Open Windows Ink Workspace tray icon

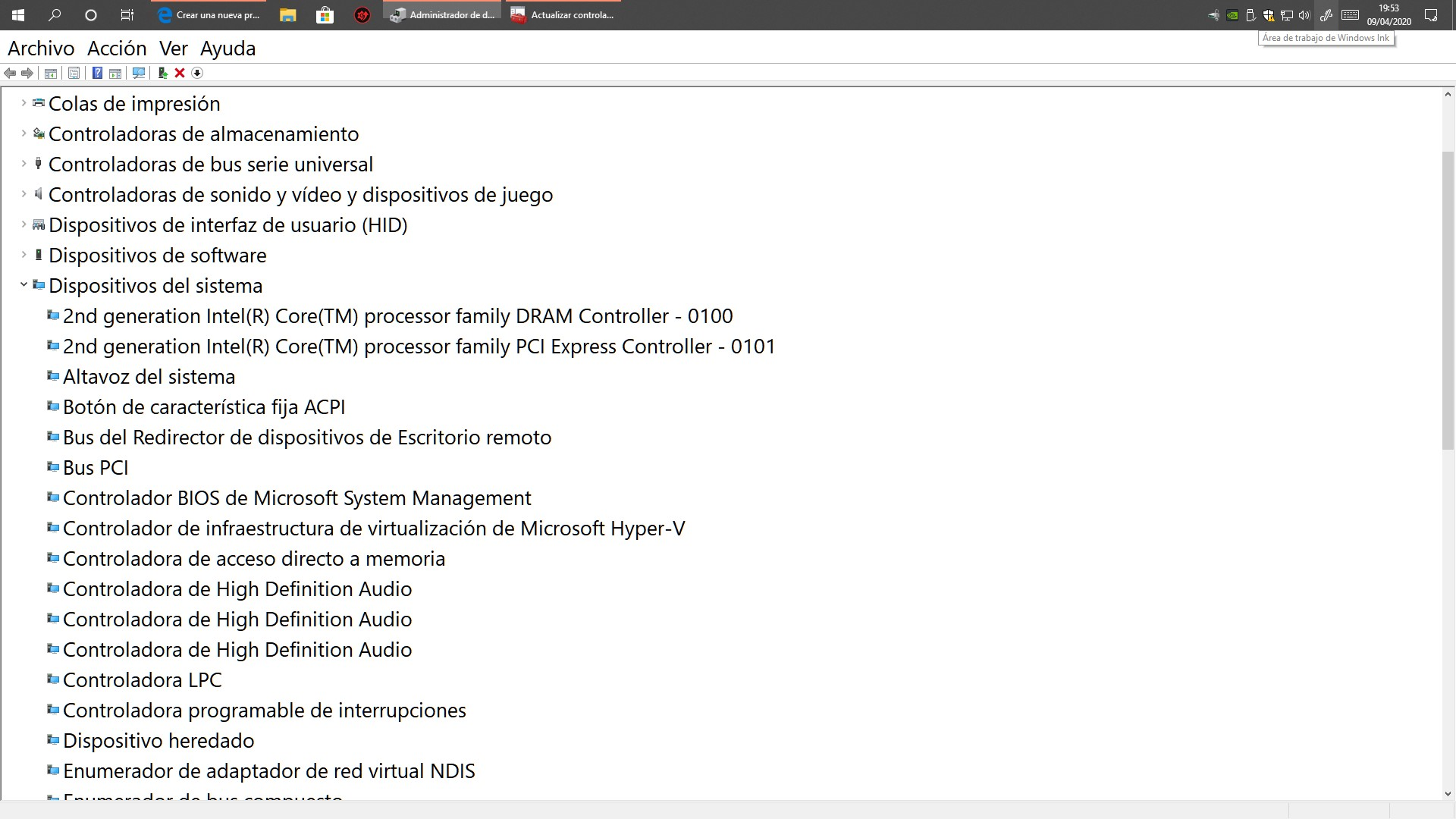[x=1326, y=15]
